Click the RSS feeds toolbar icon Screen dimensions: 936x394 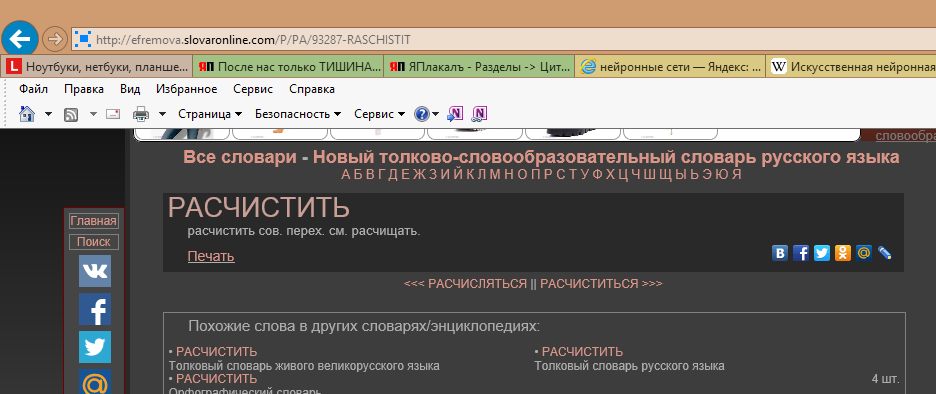point(71,114)
